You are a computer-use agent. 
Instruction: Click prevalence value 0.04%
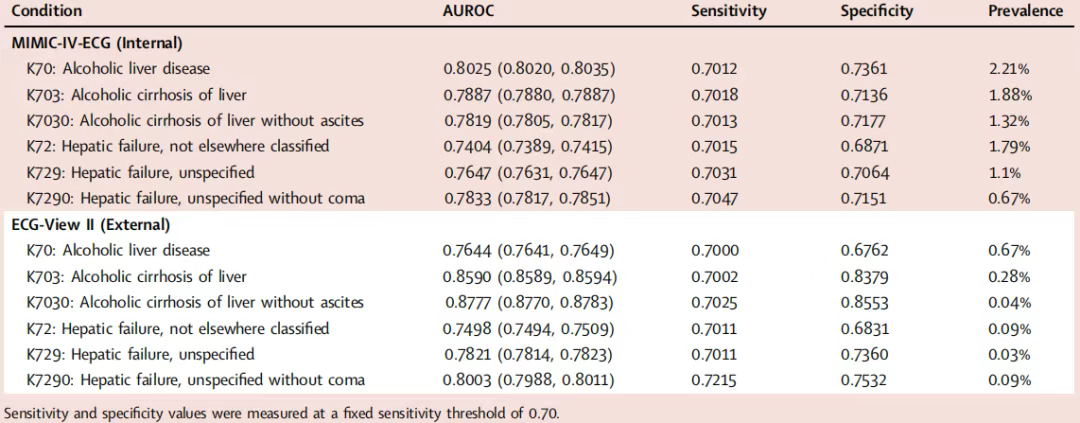pyautogui.click(x=1009, y=302)
